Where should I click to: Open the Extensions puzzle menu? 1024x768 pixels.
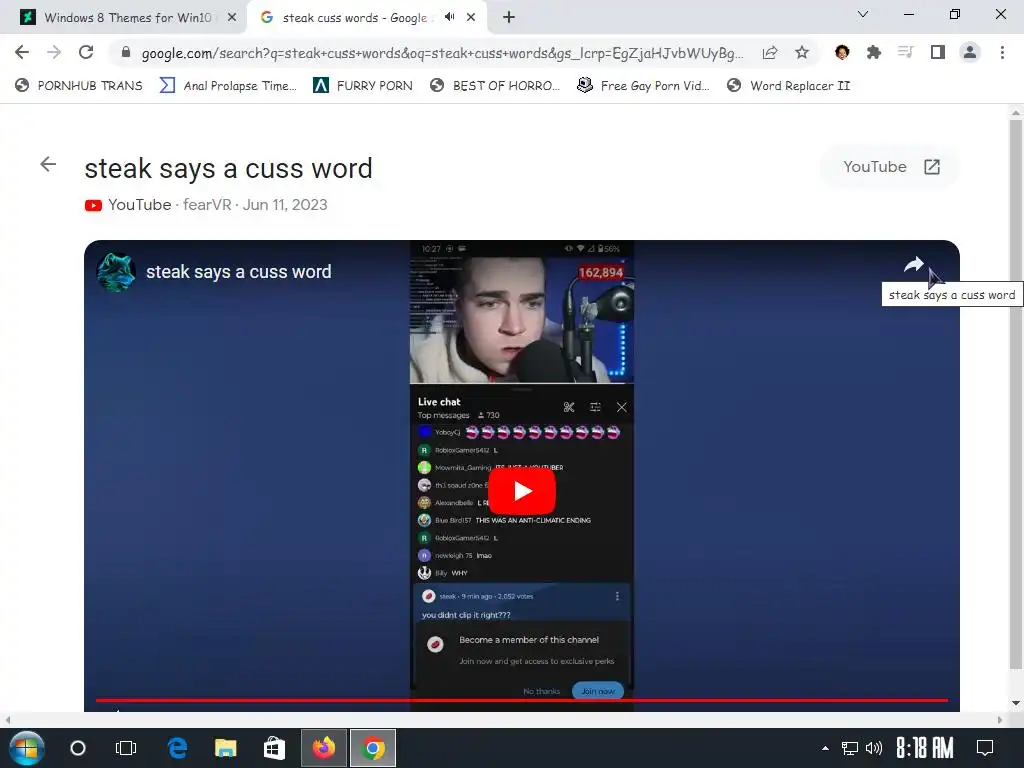pyautogui.click(x=874, y=52)
